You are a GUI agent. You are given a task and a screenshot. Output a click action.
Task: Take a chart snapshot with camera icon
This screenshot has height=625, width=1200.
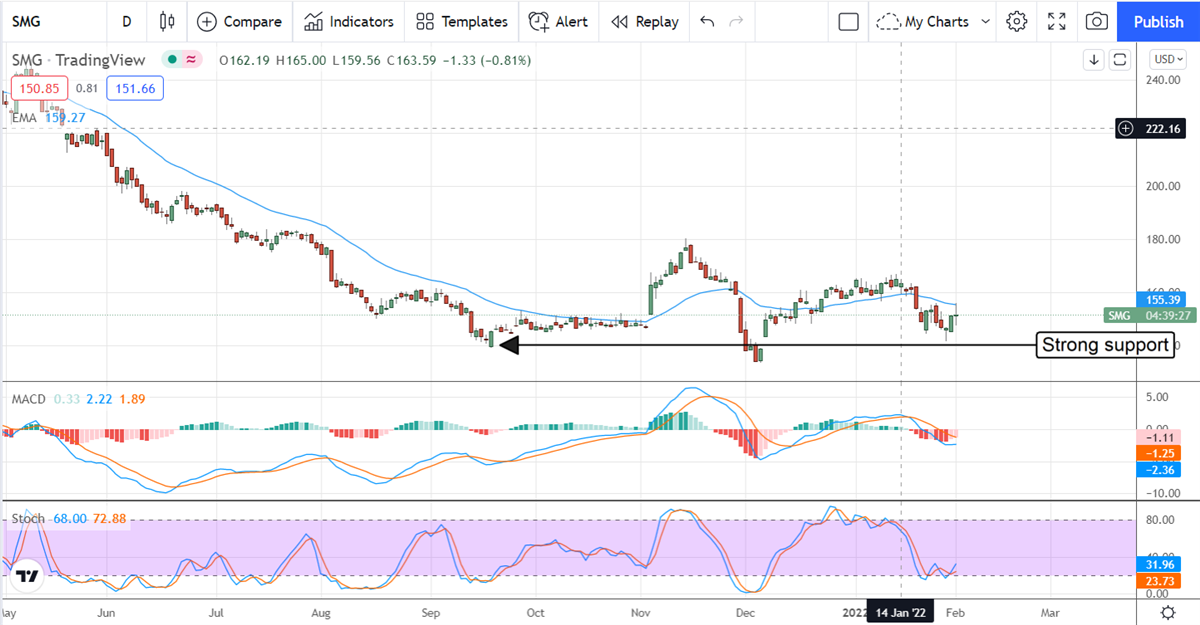click(x=1097, y=21)
